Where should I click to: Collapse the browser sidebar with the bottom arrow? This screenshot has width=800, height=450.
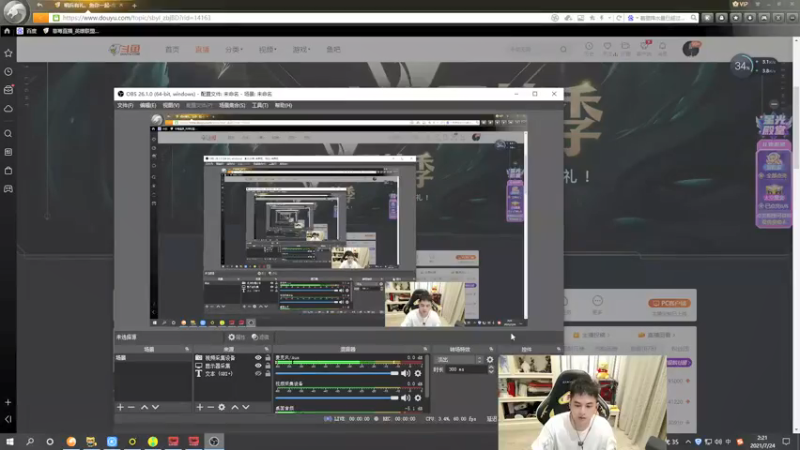(x=8, y=419)
